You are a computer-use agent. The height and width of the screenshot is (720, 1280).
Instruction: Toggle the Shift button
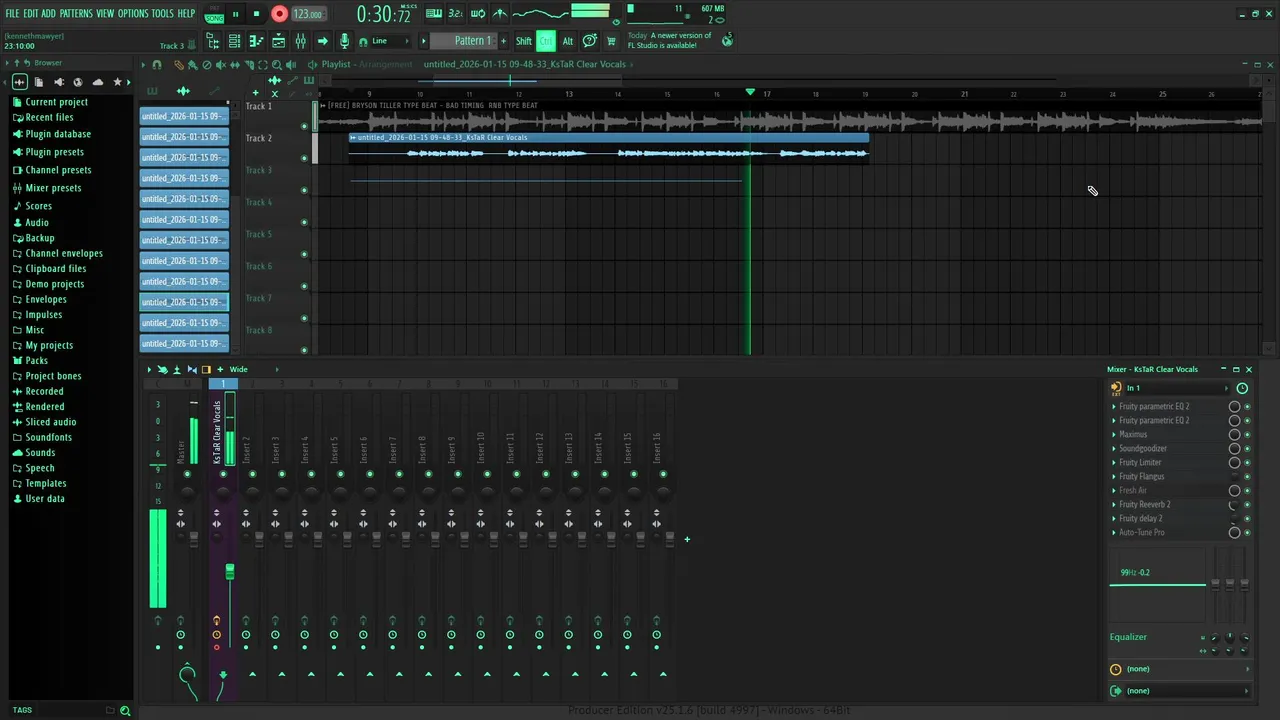tap(523, 41)
